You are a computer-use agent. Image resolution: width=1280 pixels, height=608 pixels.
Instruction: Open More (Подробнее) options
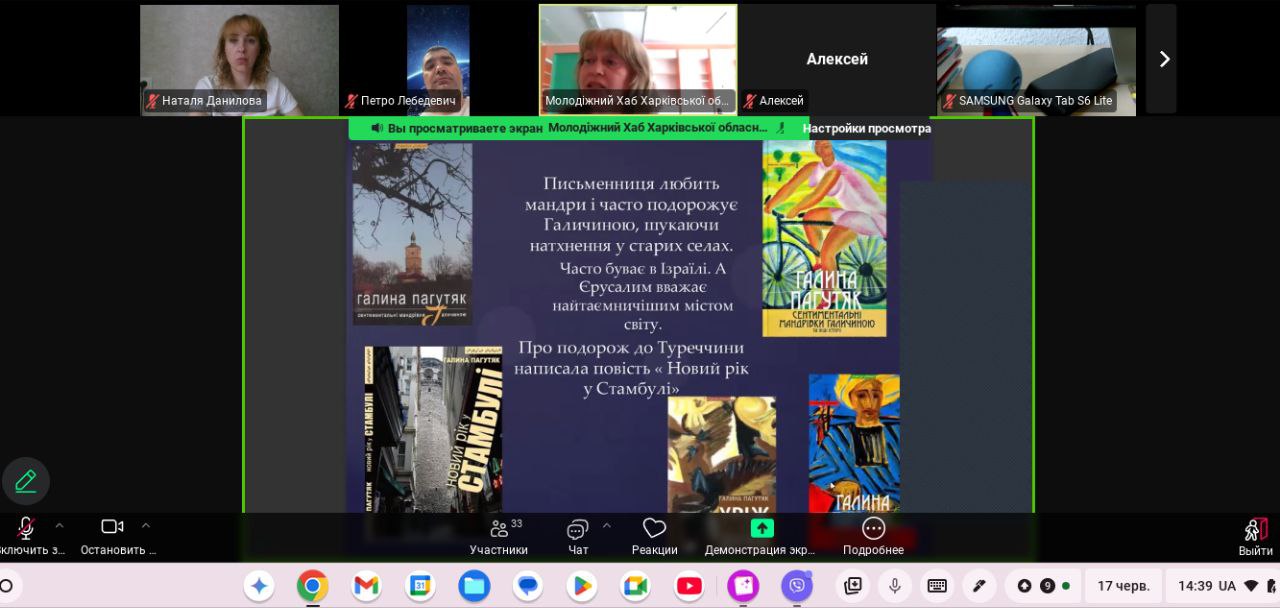[x=873, y=536]
